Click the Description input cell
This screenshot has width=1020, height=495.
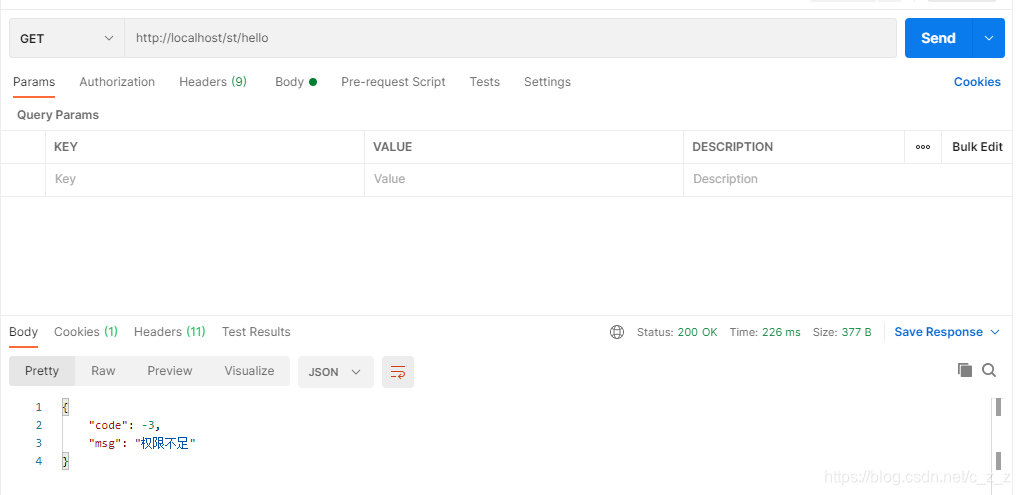[846, 180]
